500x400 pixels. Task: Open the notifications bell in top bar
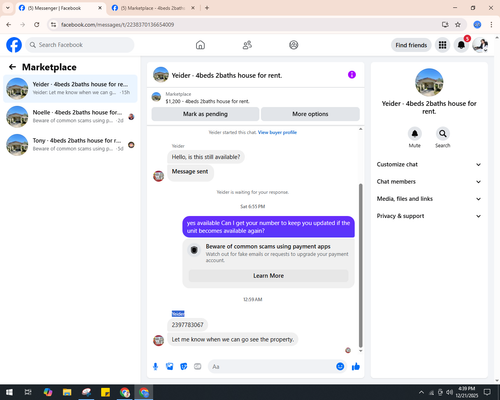click(x=461, y=45)
